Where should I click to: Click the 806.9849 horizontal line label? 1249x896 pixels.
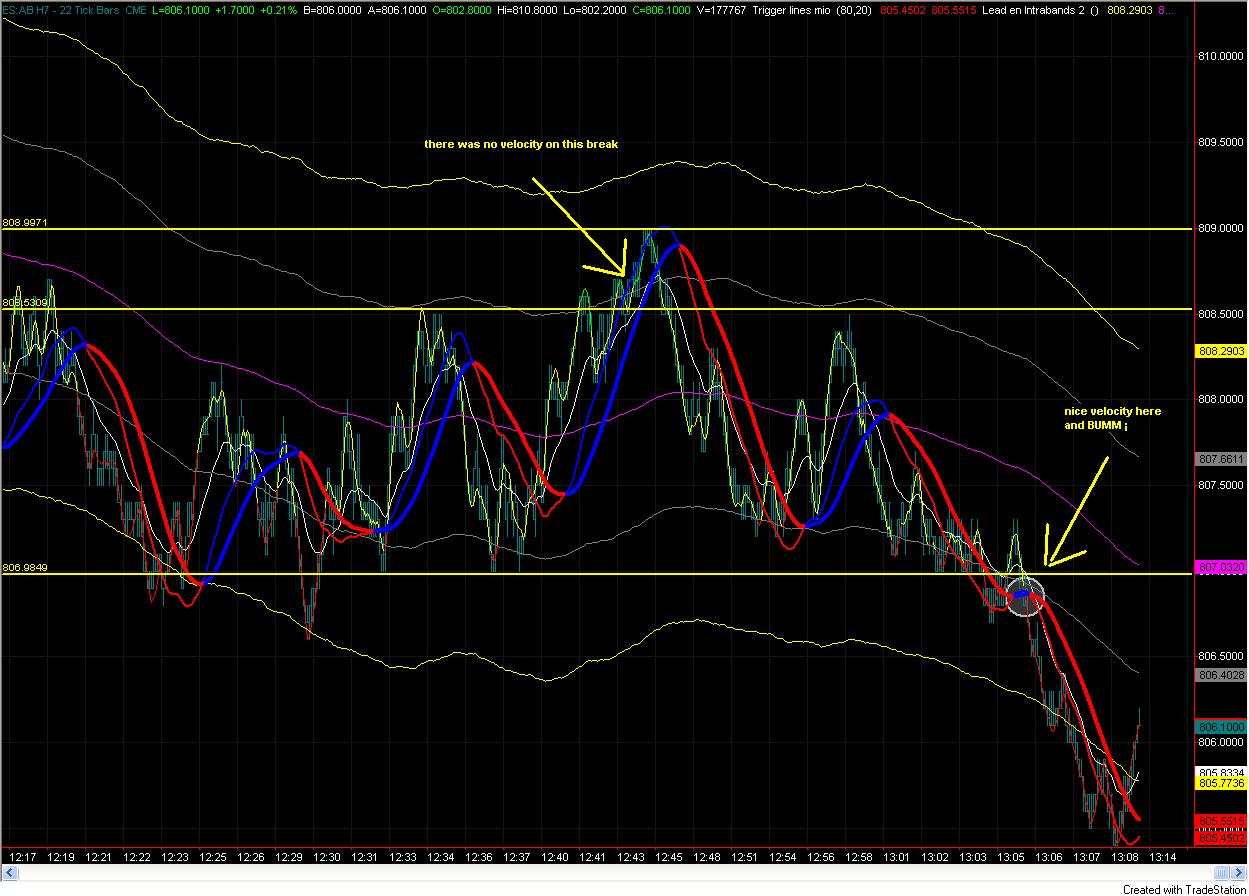click(25, 567)
